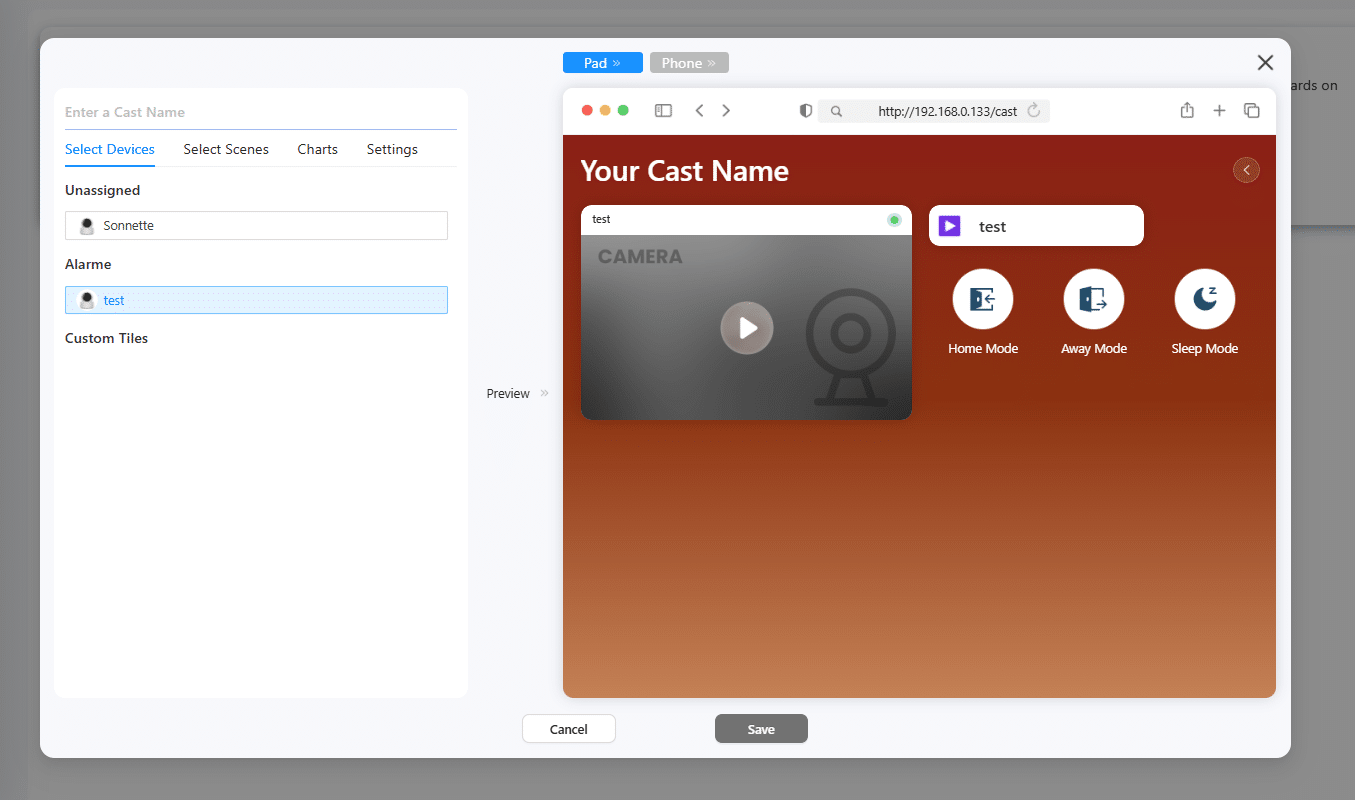Open the Select Devices tab

(x=110, y=149)
